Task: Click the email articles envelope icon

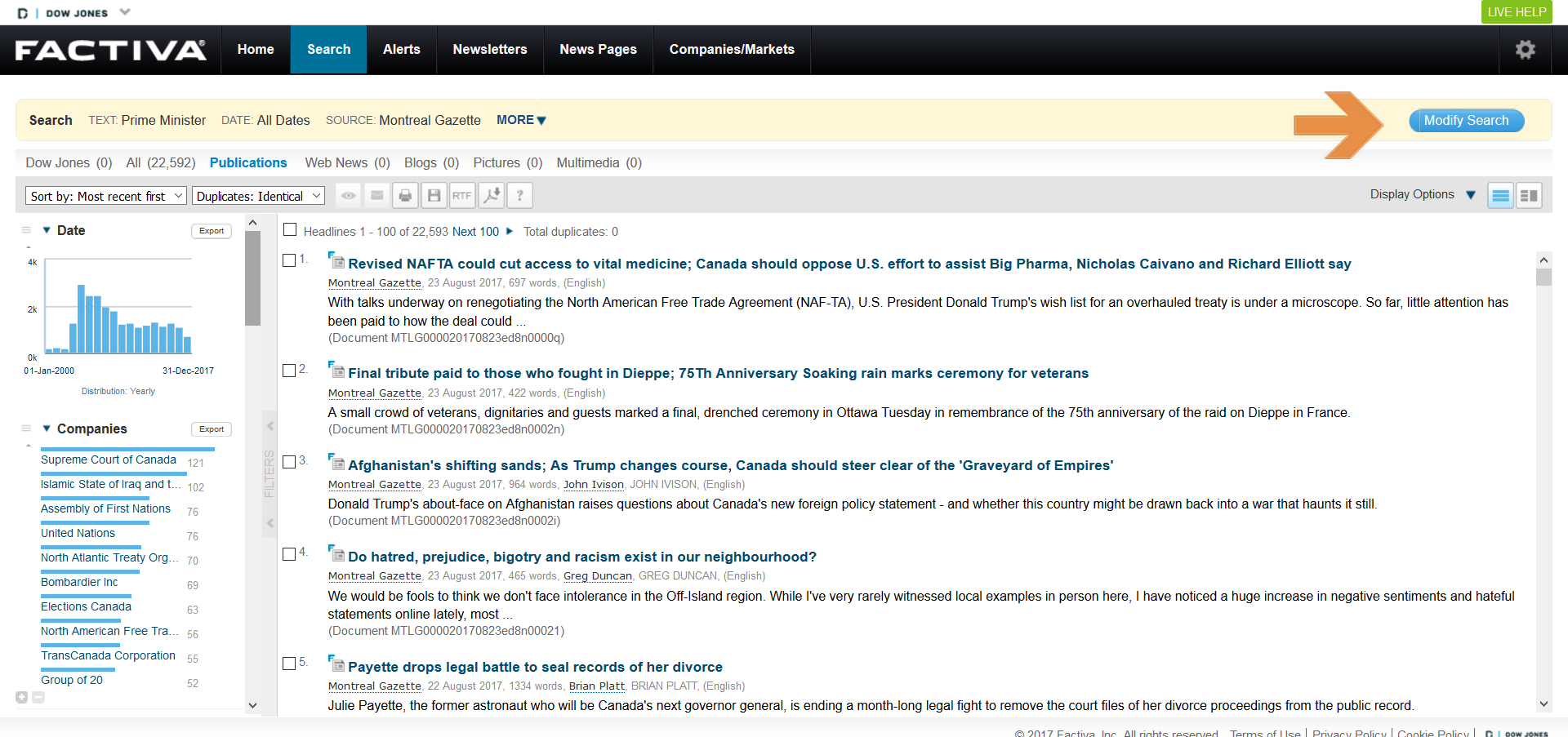Action: point(376,196)
